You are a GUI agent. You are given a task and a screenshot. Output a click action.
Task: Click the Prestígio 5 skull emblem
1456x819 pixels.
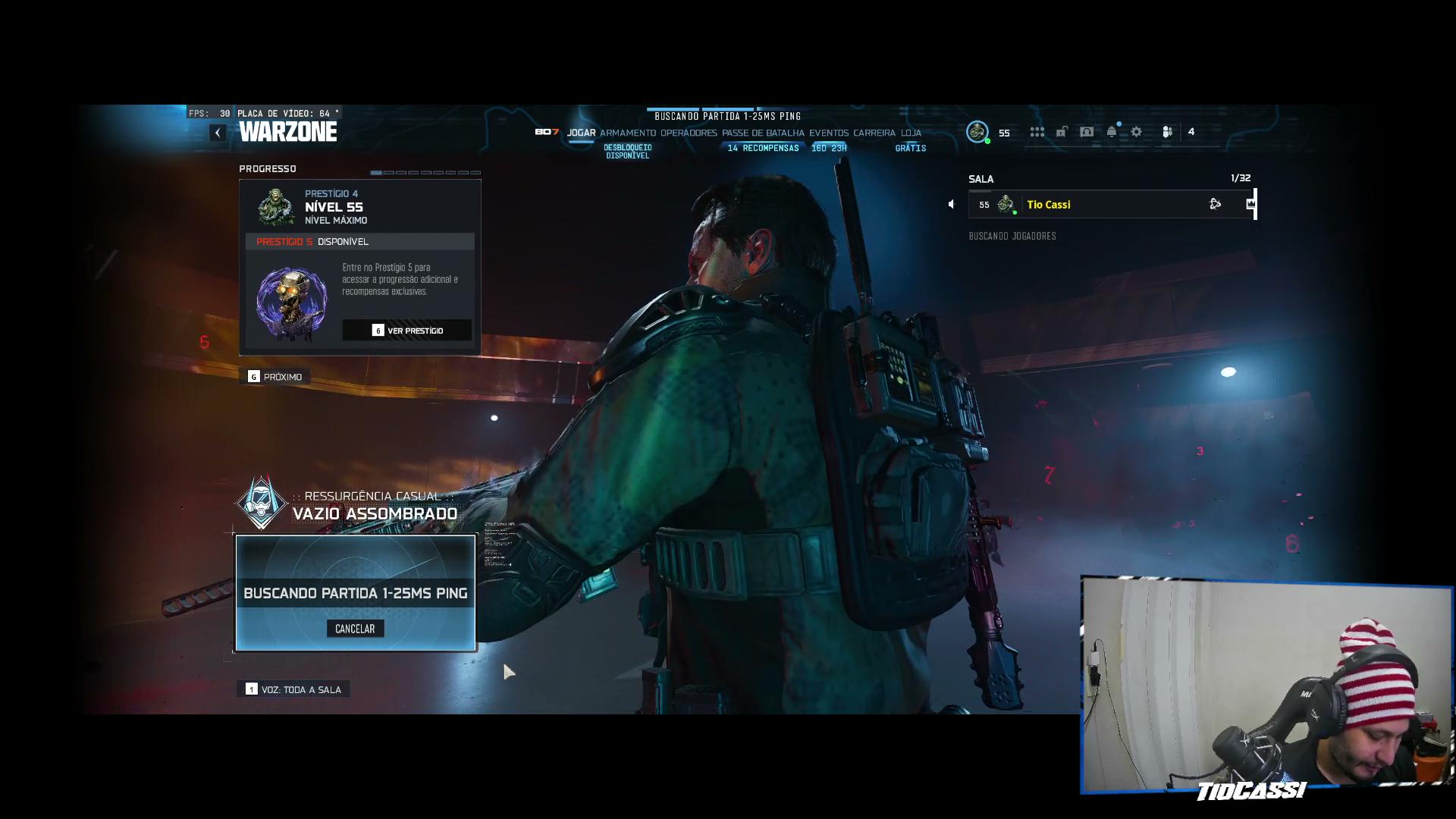click(292, 303)
